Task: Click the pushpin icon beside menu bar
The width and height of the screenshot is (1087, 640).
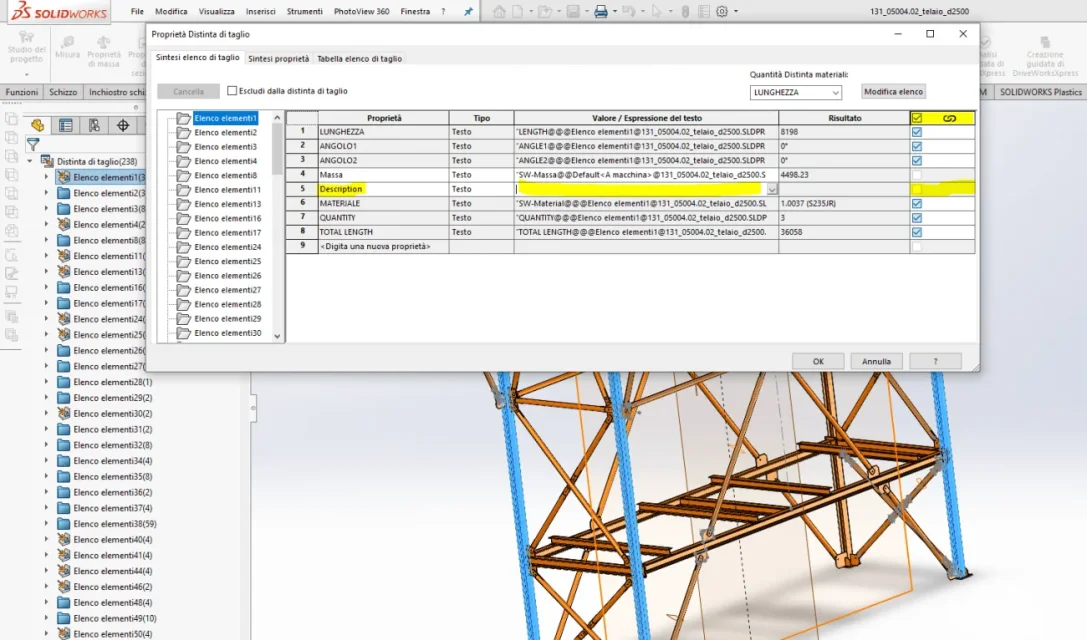Action: pos(468,11)
